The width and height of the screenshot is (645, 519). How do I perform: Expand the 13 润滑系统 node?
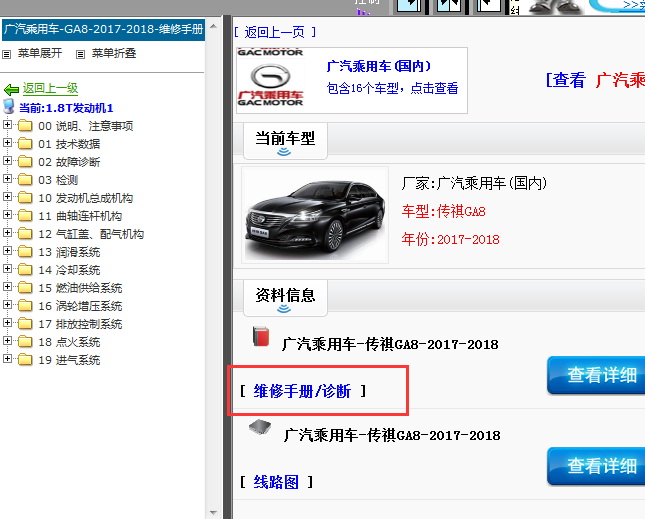7,250
